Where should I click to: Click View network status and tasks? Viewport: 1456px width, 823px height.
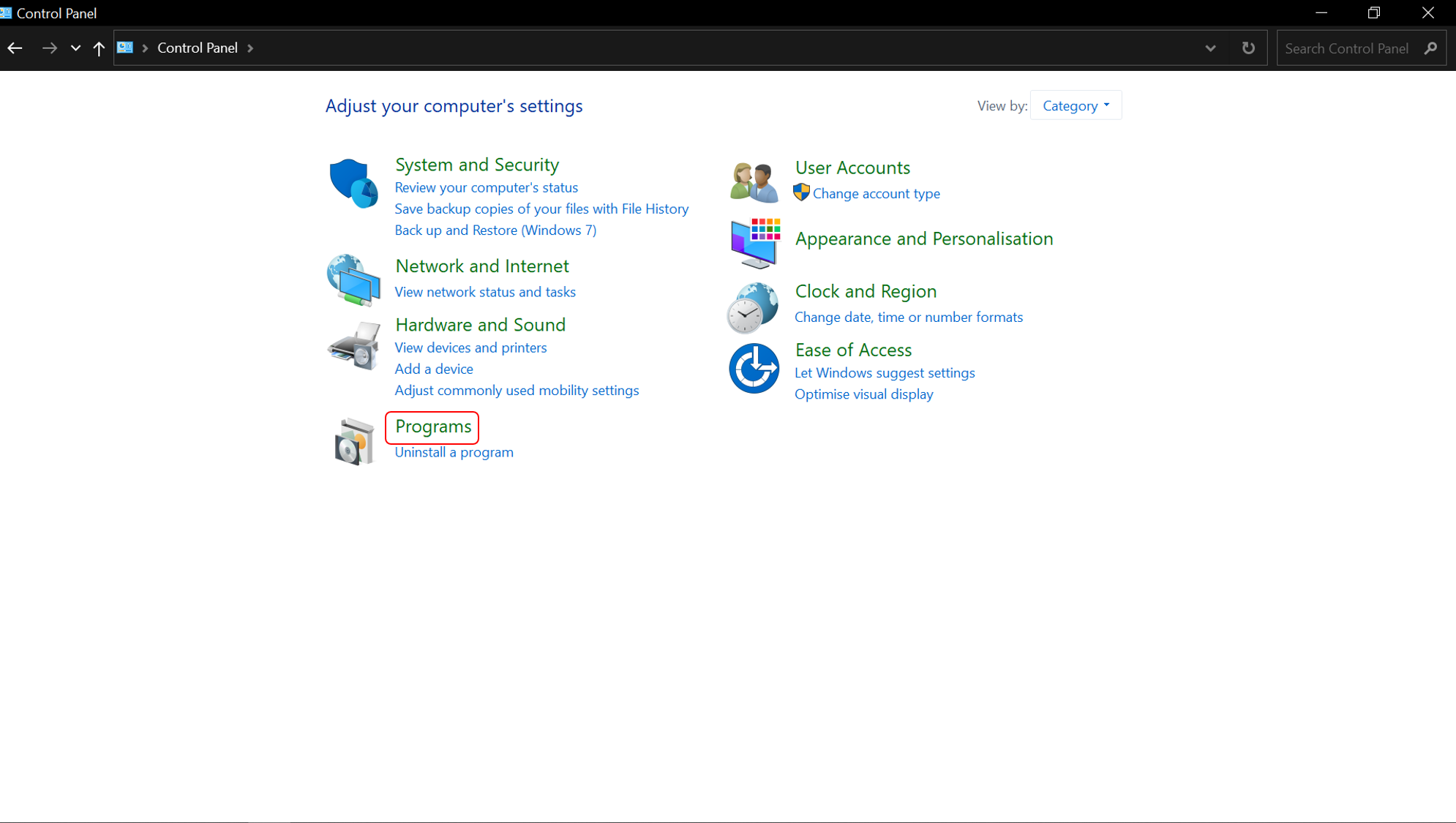tap(485, 292)
